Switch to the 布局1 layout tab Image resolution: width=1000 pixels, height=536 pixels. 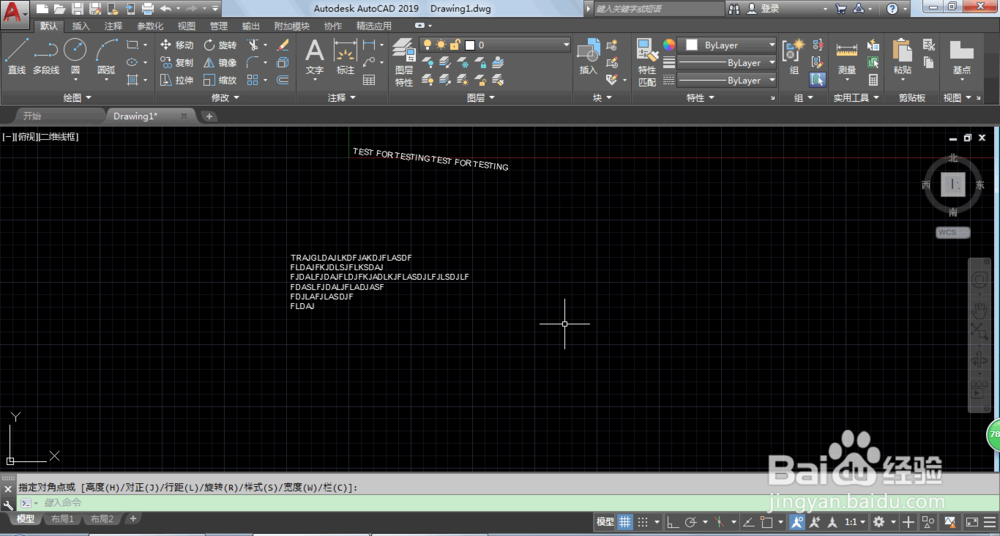click(62, 519)
